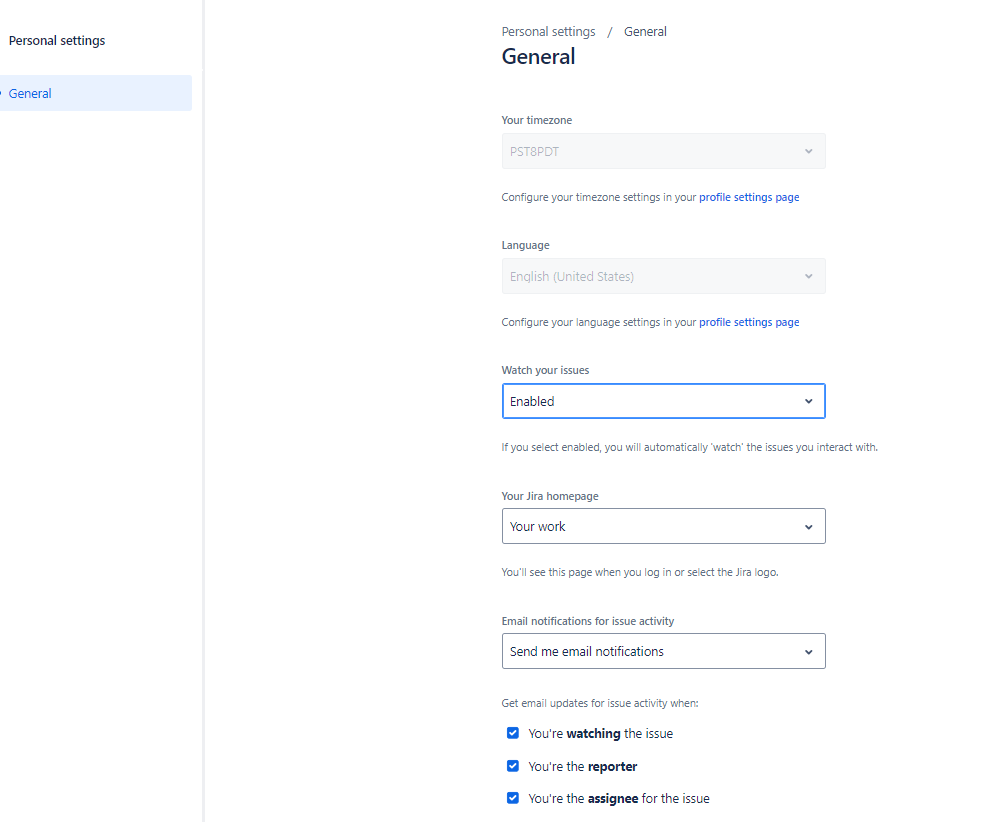Follow the profile settings page link under Language
The height and width of the screenshot is (822, 998).
pos(749,323)
